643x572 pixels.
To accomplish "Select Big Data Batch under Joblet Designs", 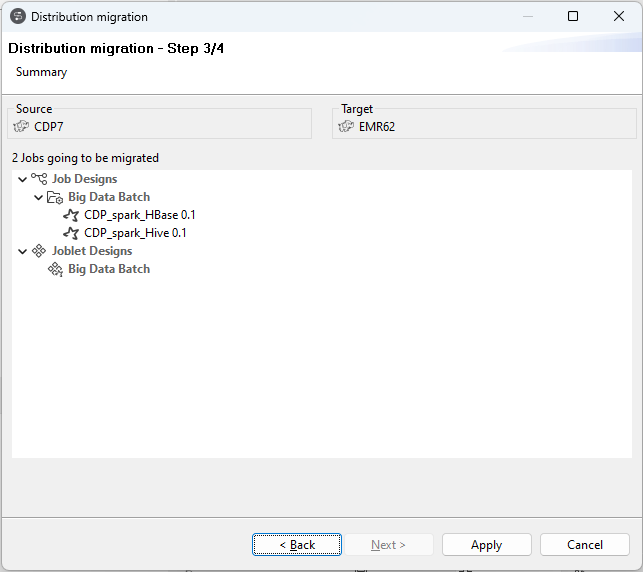I will coord(109,269).
